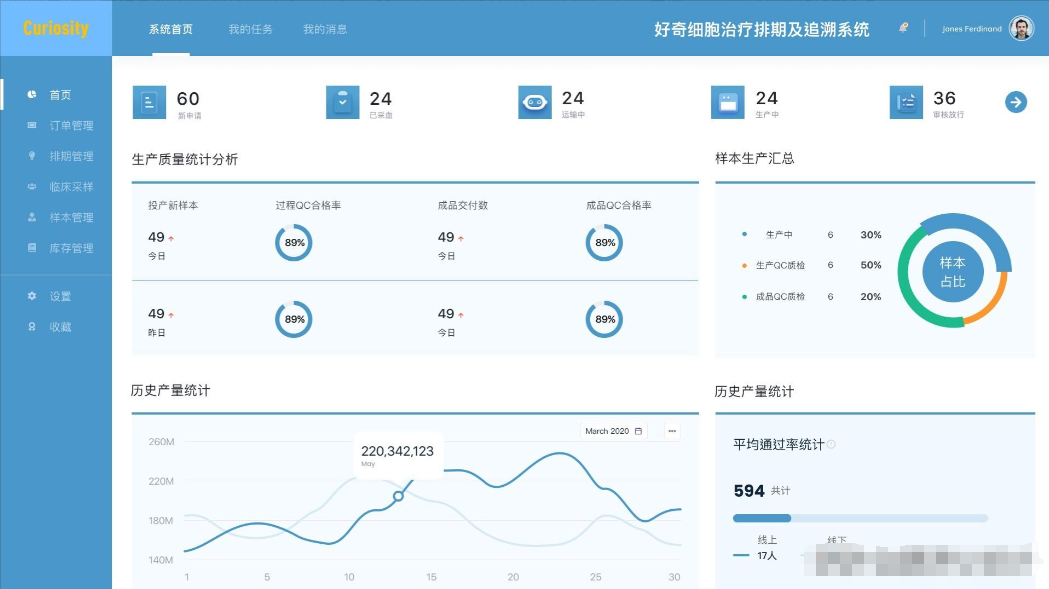Viewport: 1049px width, 589px height.
Task: Click the 过程QC合格率 89% ring, top row
Action: click(x=294, y=242)
